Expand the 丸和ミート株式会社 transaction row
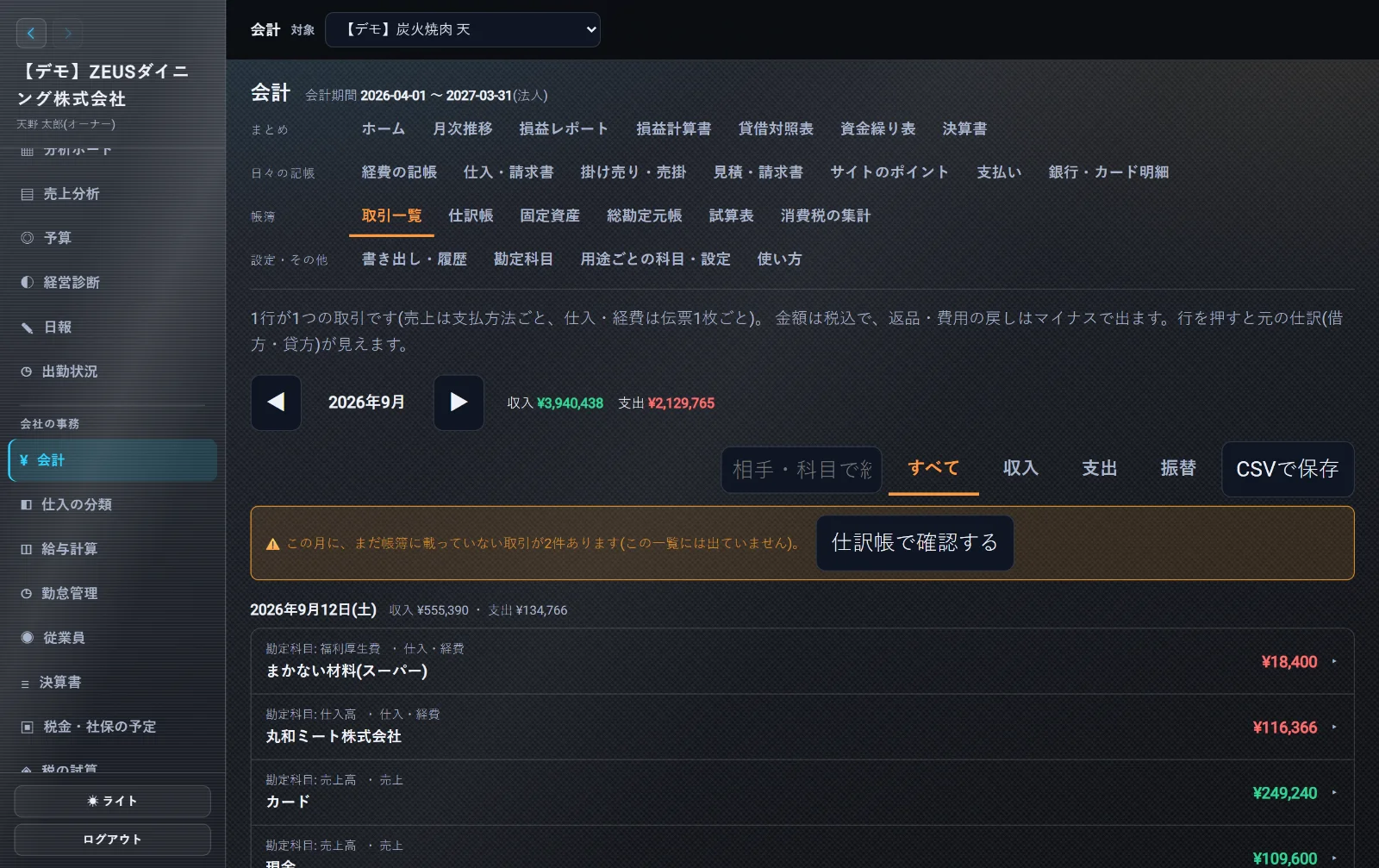This screenshot has width=1379, height=868. coord(802,727)
